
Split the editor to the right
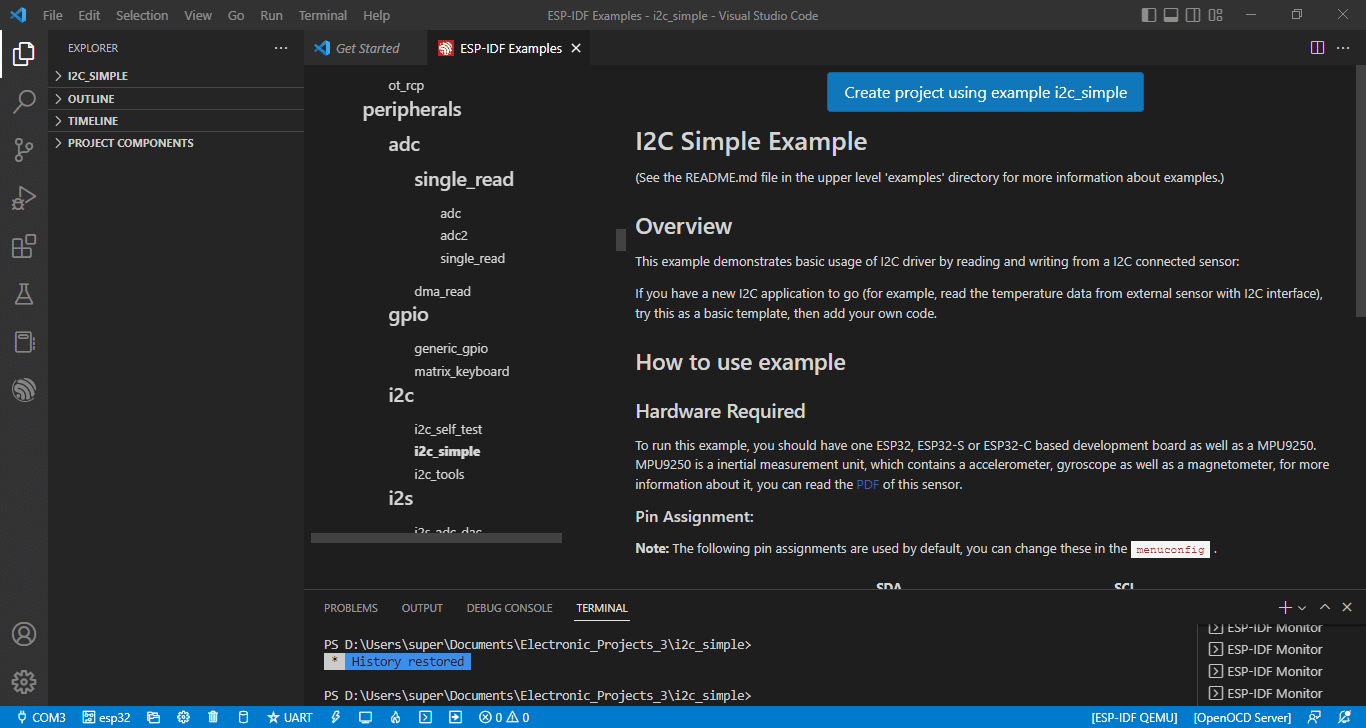pyautogui.click(x=1317, y=48)
